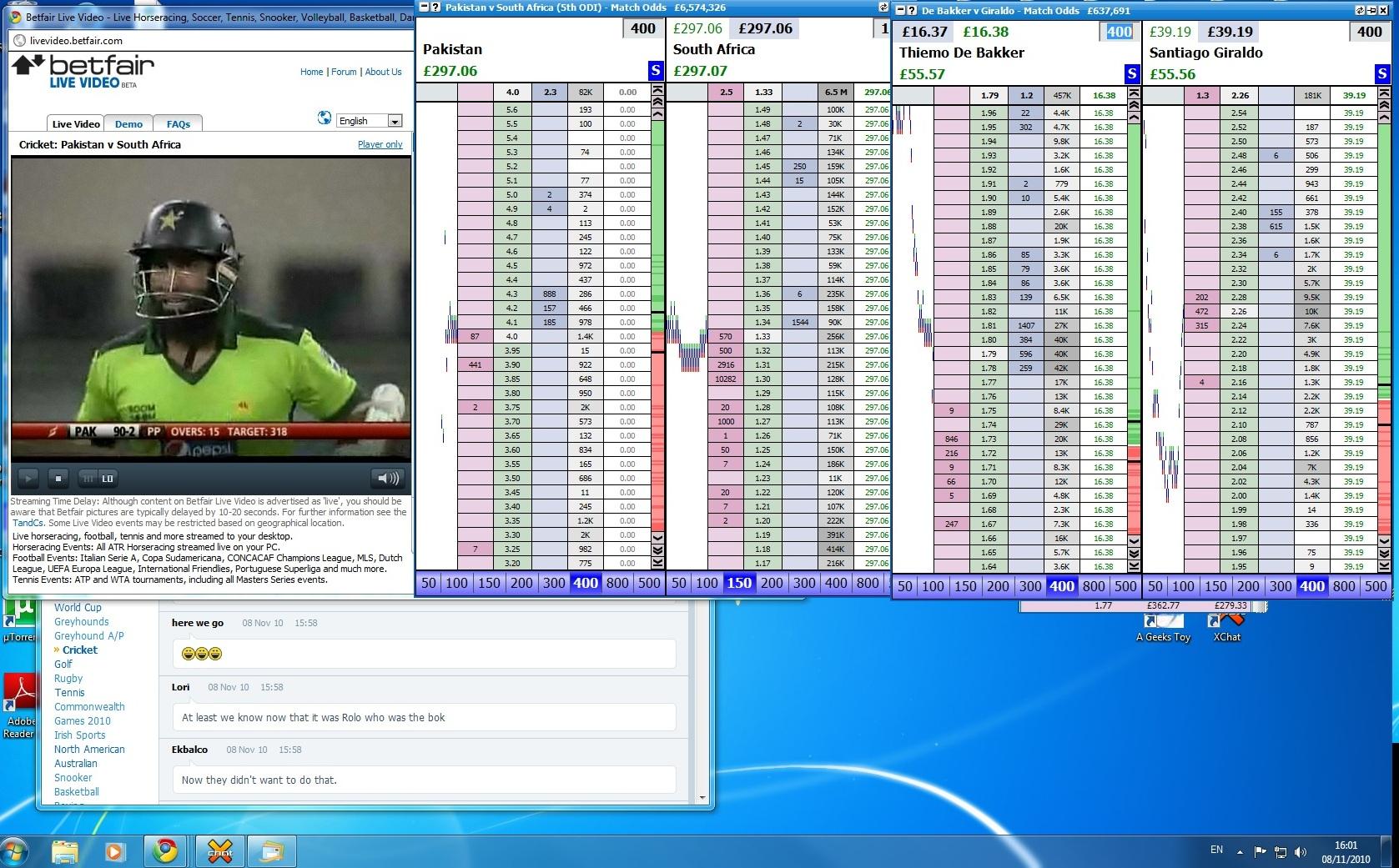Switch video quality with the LO button
1399x868 pixels.
coord(108,478)
